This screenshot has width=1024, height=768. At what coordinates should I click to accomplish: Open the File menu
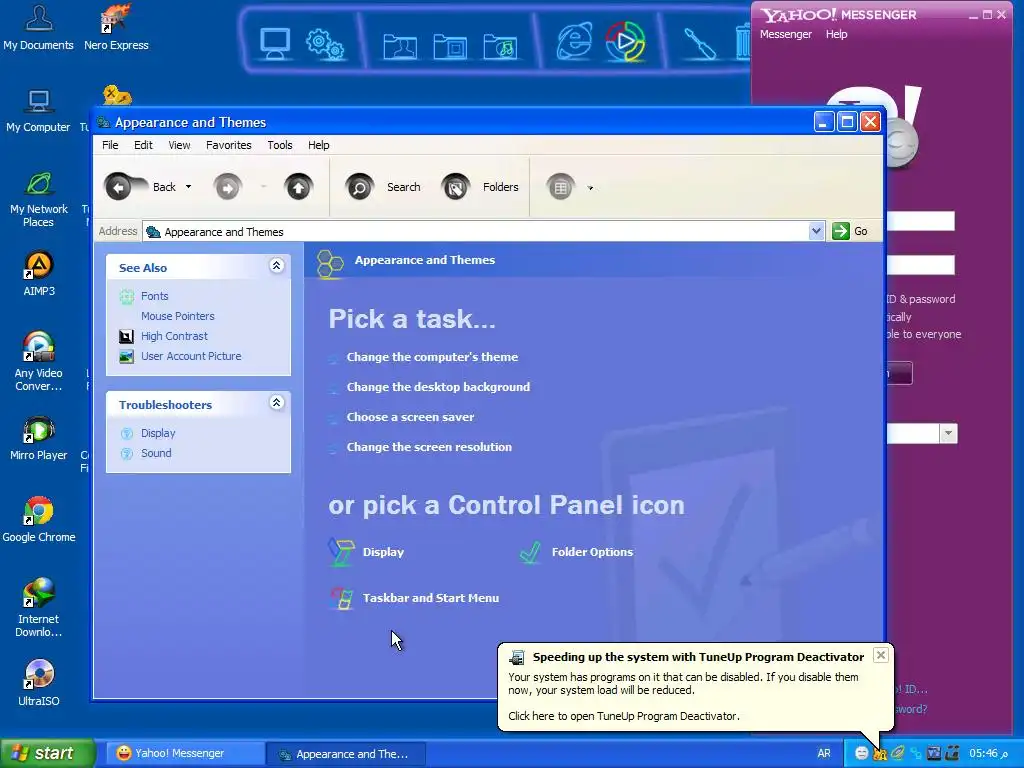coord(110,145)
